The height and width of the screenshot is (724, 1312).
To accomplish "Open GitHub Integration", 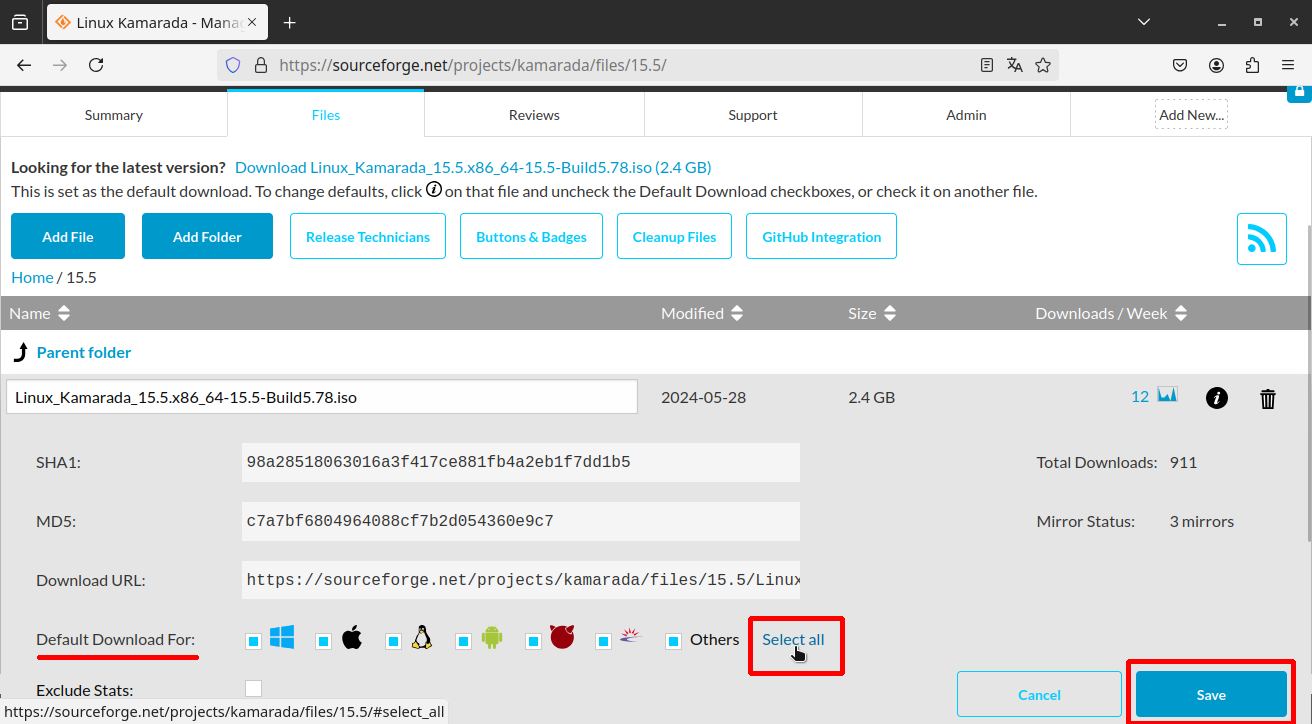I will [822, 236].
